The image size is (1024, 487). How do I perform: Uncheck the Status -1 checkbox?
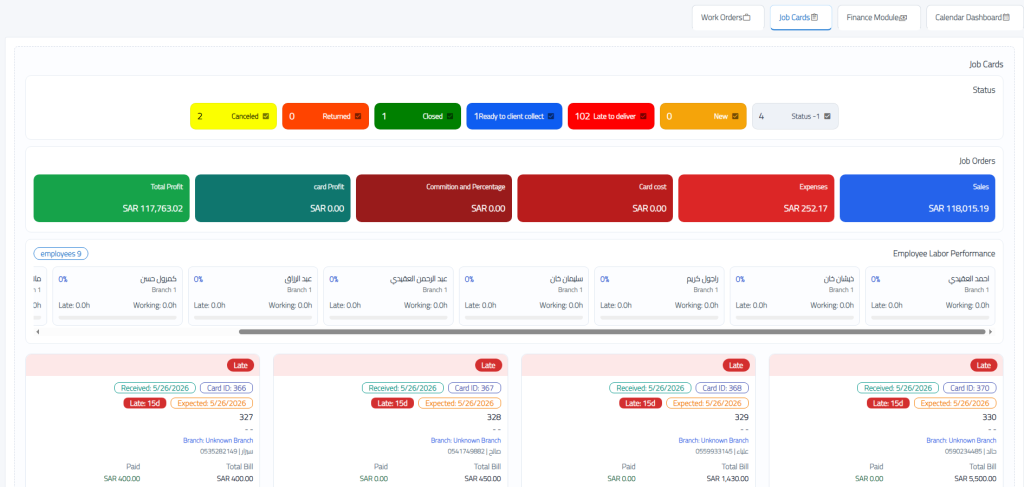(827, 116)
